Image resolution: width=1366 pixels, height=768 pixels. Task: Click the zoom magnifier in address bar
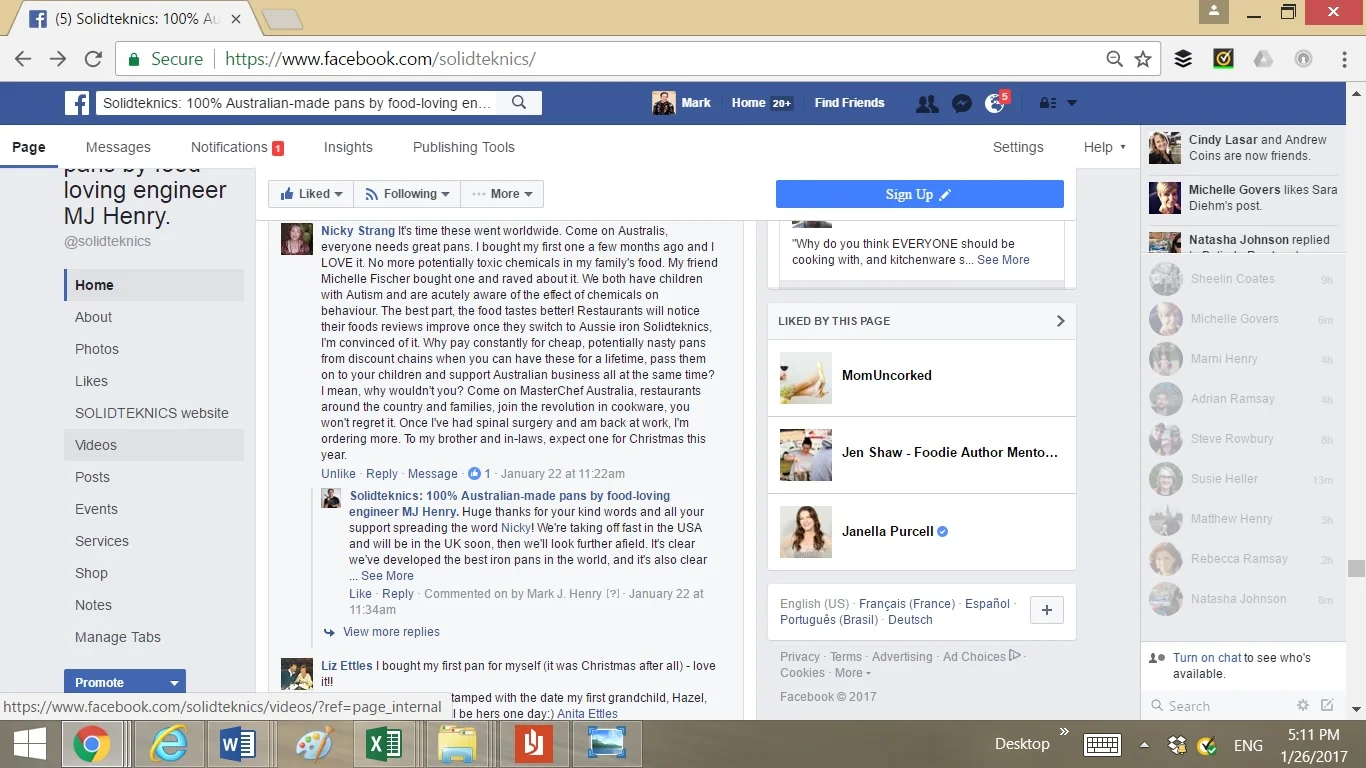pos(1114,59)
